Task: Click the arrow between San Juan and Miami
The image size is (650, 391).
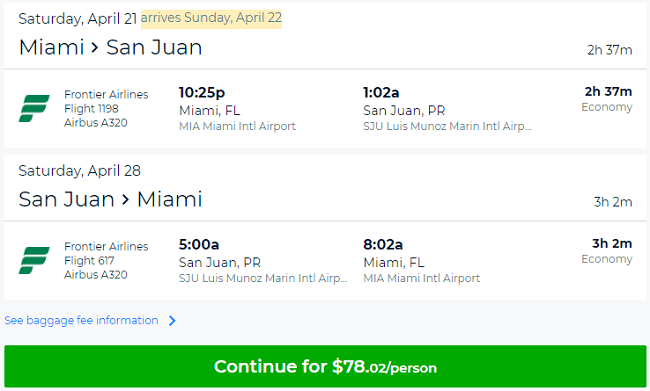Action: coord(126,199)
